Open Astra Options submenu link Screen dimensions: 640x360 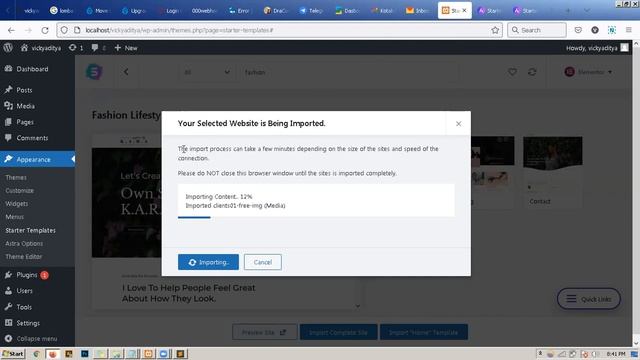[x=24, y=243]
